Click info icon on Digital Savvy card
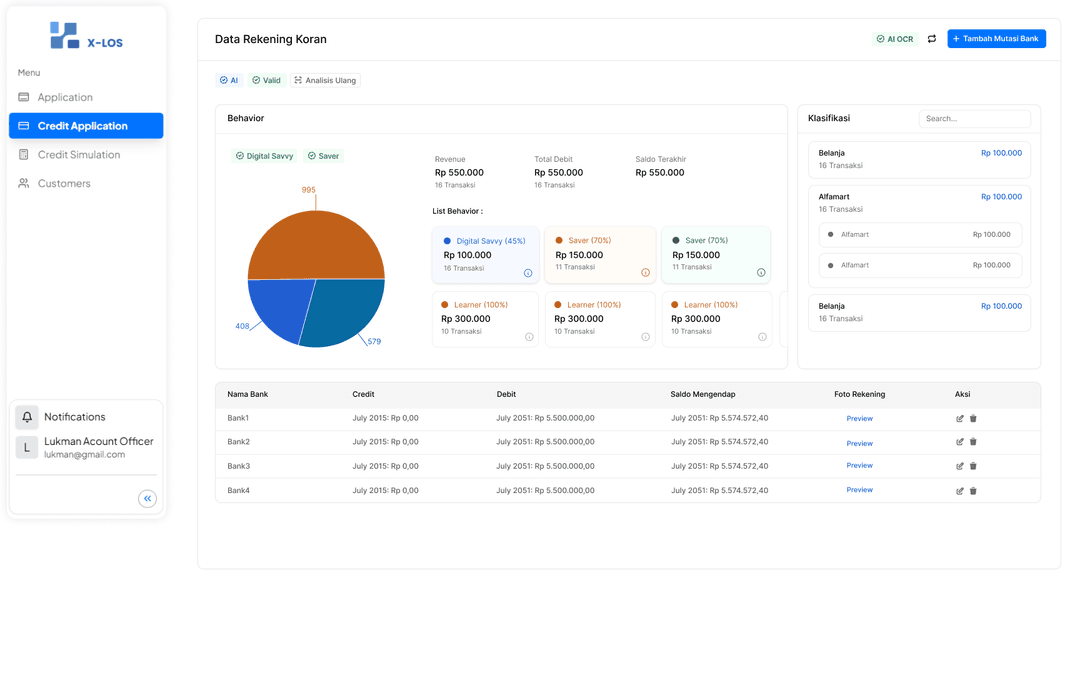 (528, 274)
